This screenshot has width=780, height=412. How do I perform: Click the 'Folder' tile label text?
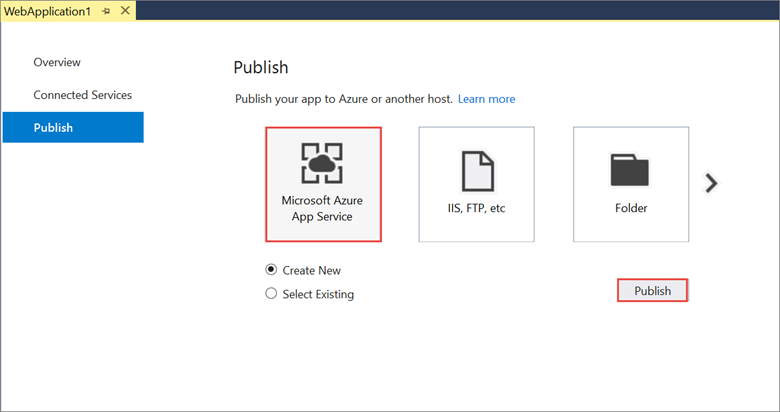[631, 208]
